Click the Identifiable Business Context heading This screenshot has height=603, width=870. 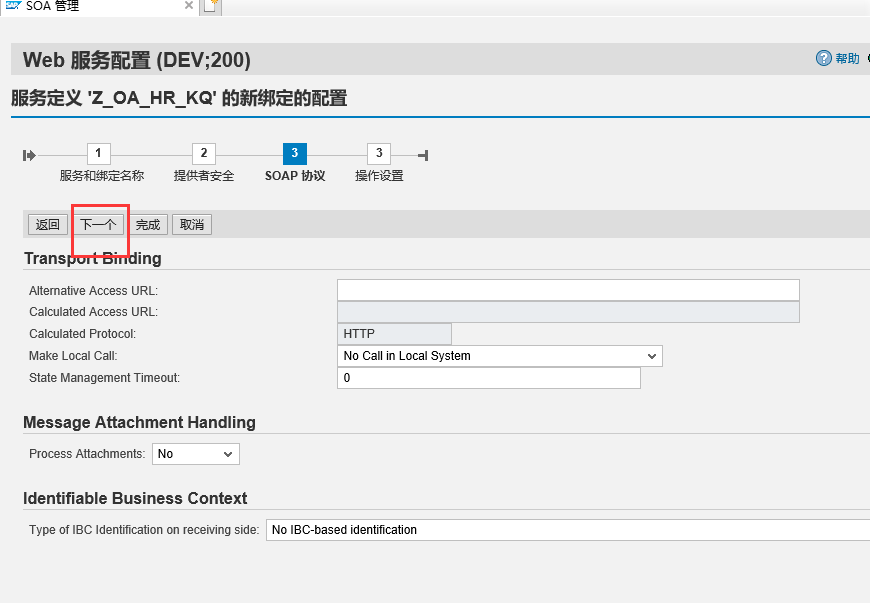(x=135, y=498)
